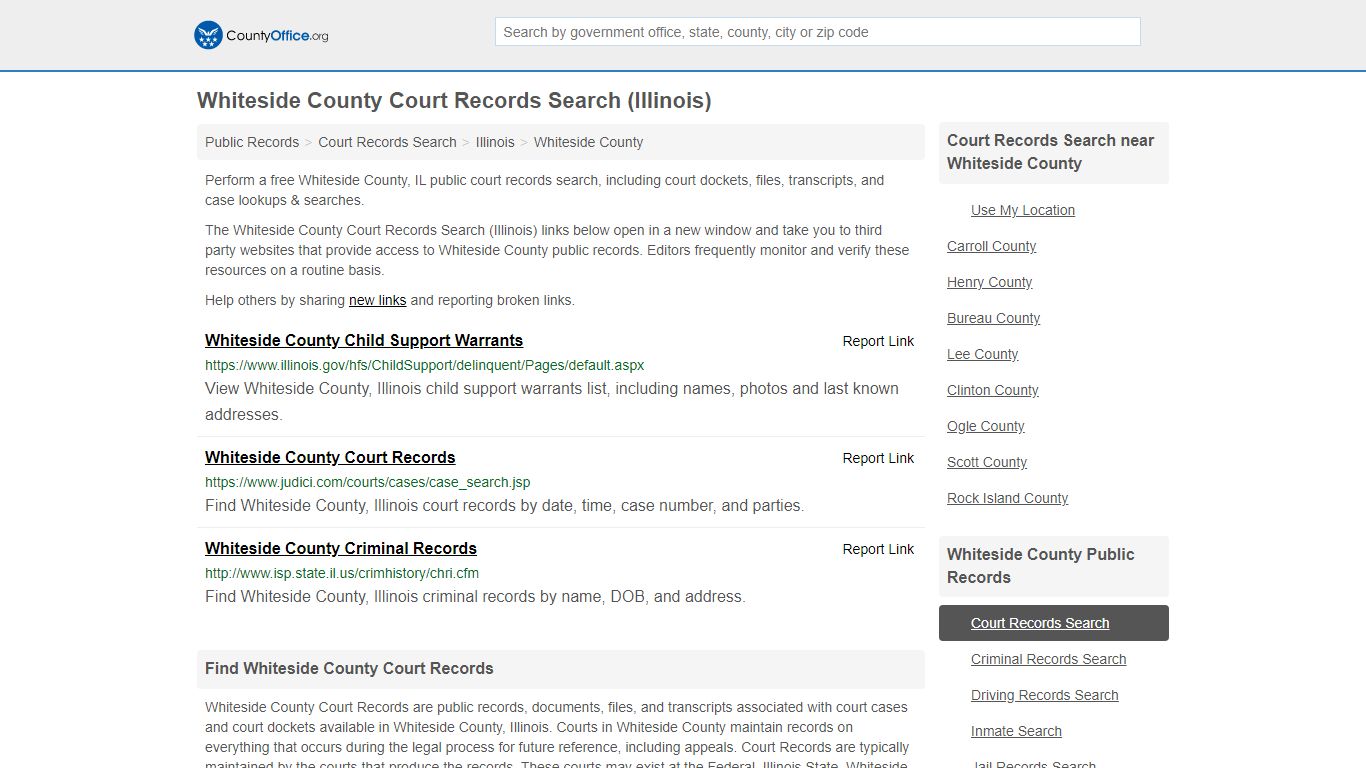Viewport: 1366px width, 768px height.
Task: Open Whiteside County Court Records link
Action: click(x=330, y=457)
